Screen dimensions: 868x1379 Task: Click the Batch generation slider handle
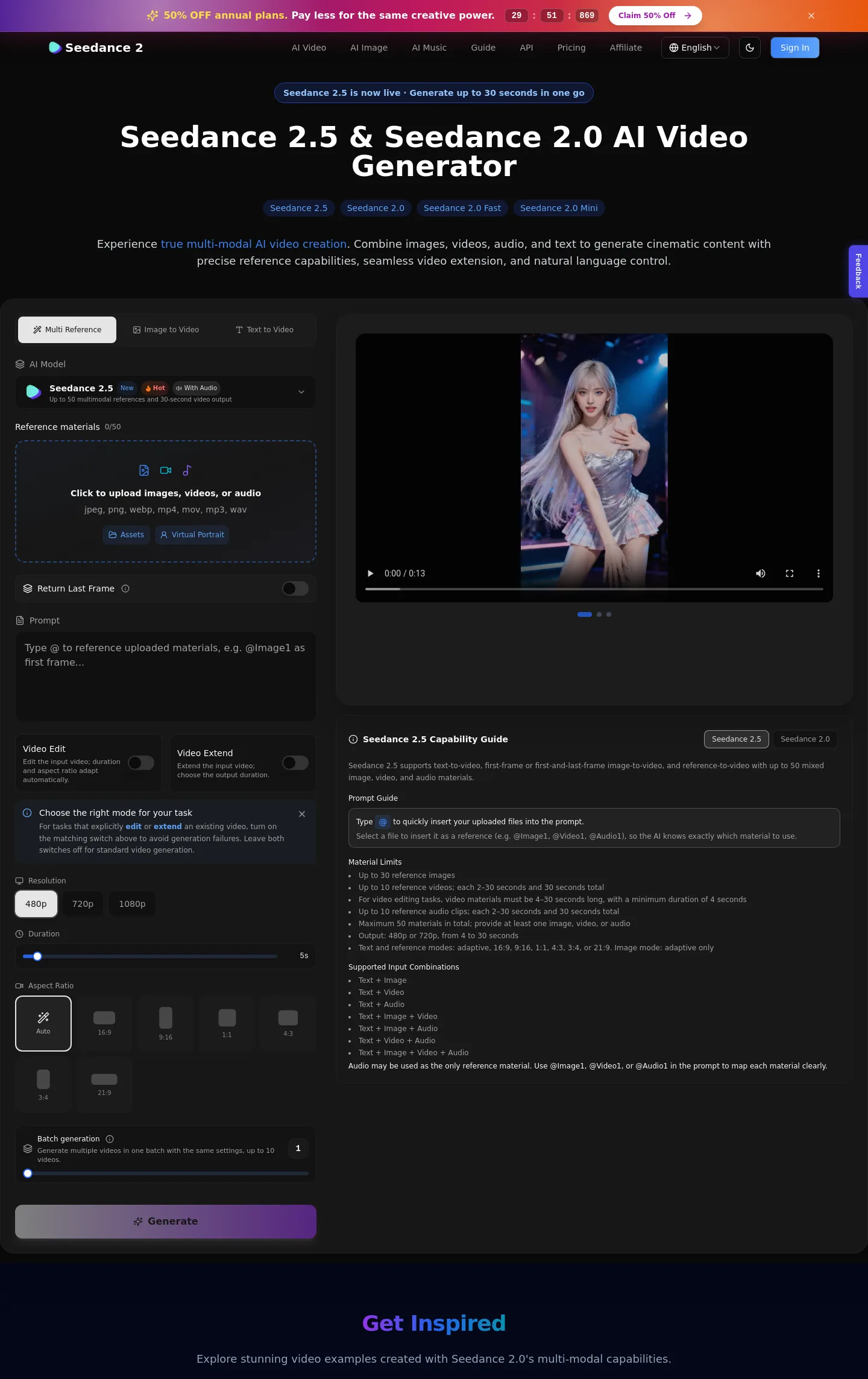point(28,1173)
